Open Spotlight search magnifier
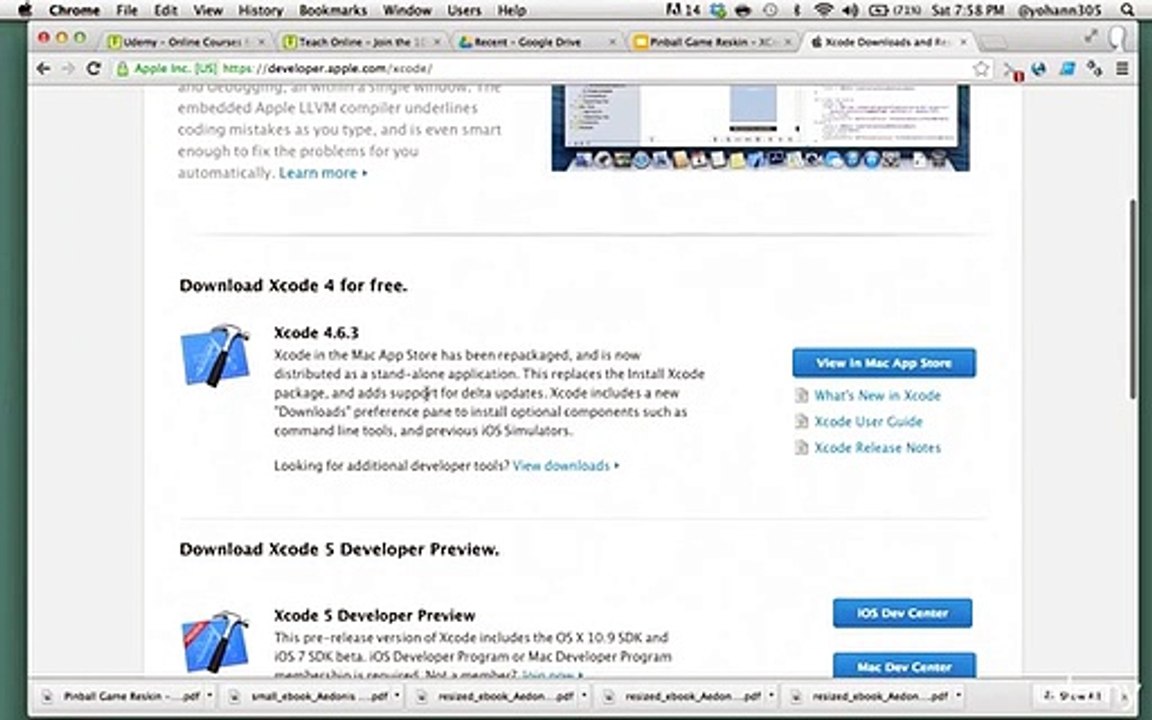Viewport: 1152px width, 720px height. (x=1127, y=10)
